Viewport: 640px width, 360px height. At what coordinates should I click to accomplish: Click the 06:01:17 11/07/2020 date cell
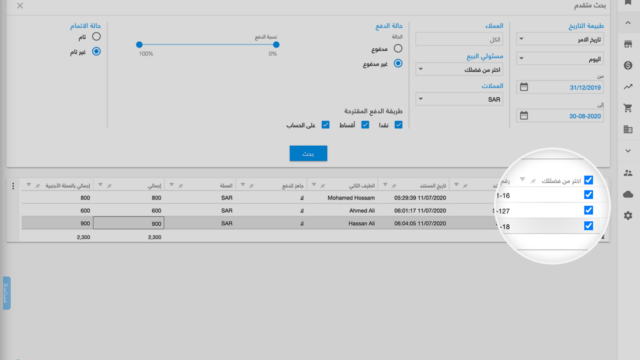pyautogui.click(x=413, y=211)
